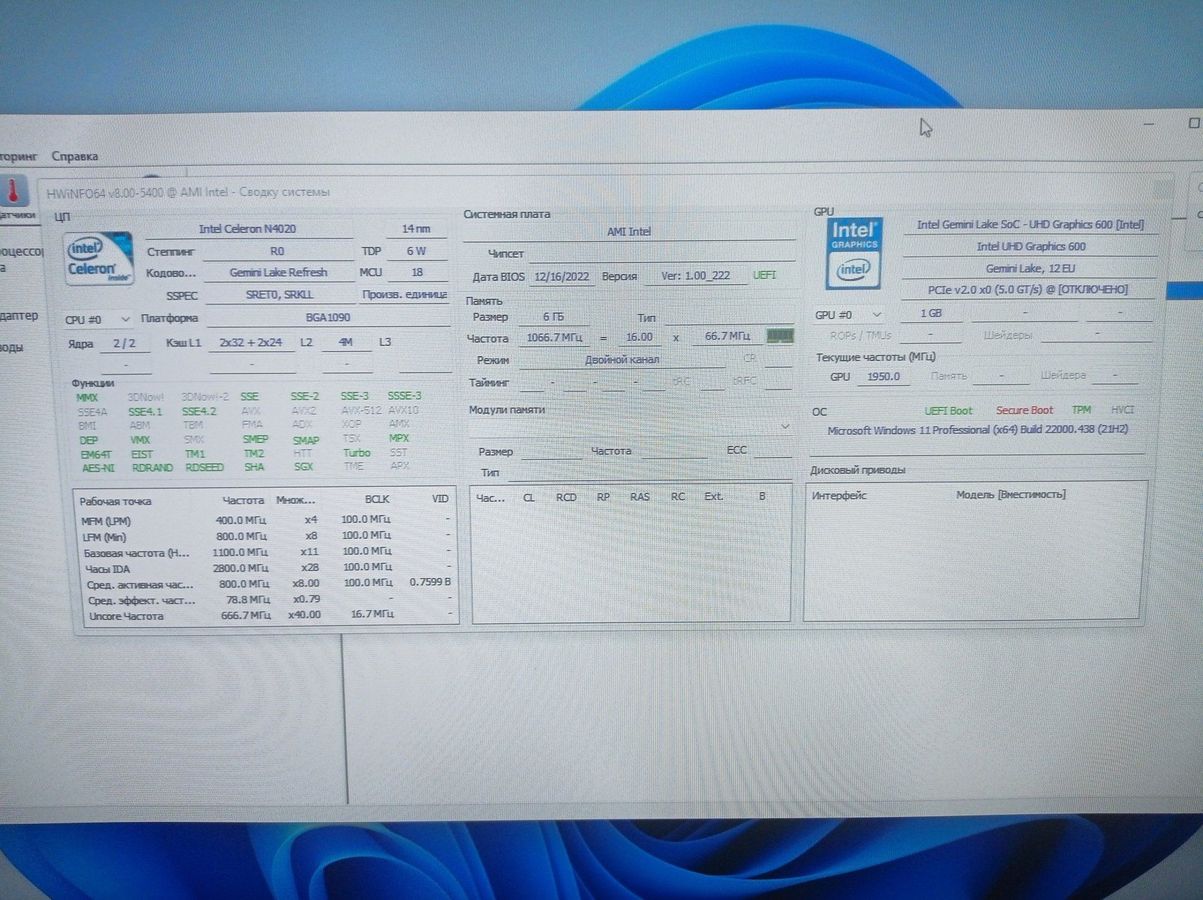Click the Интерфейс column header in drives list
This screenshot has height=900, width=1203.
tap(839, 495)
